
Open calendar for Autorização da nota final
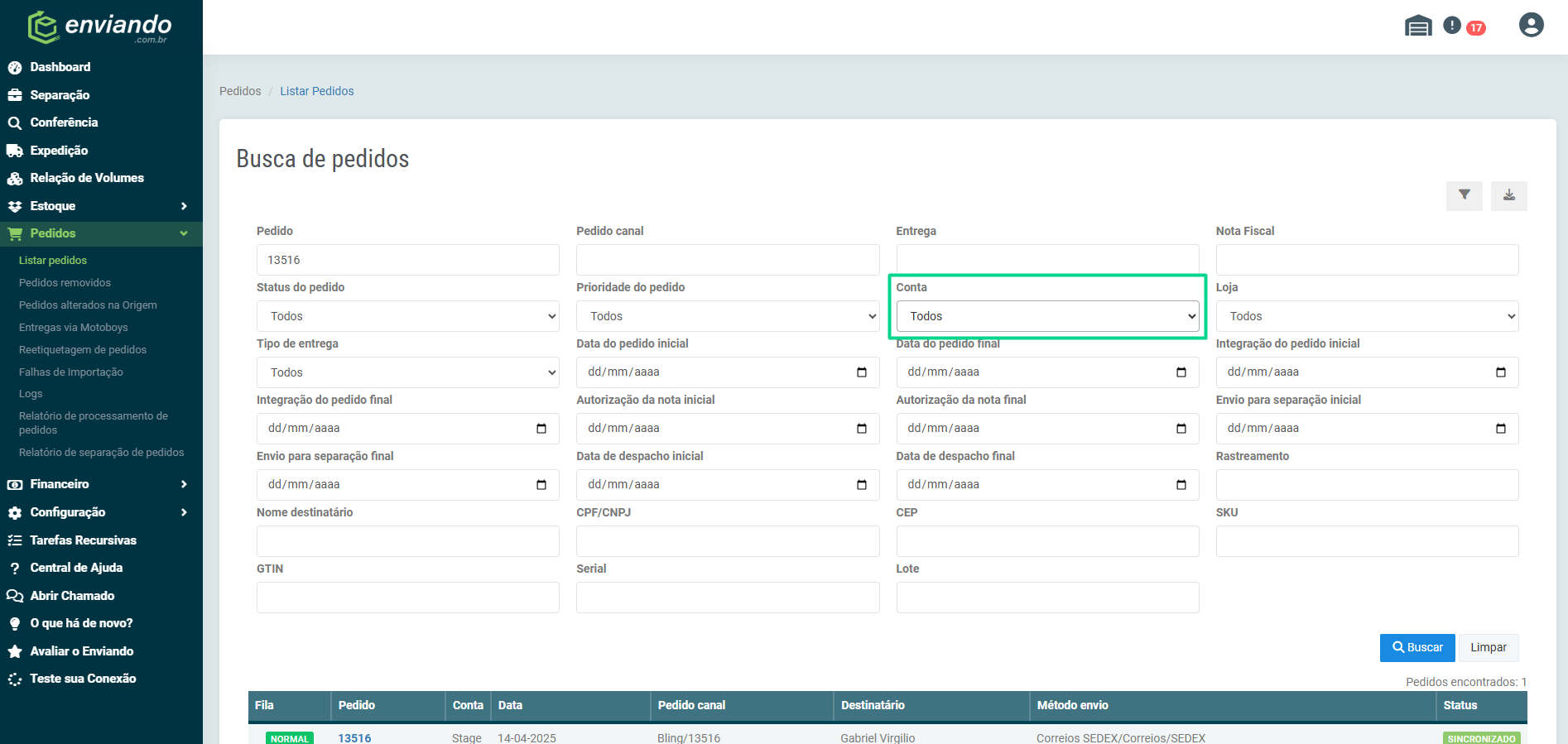(x=1181, y=429)
